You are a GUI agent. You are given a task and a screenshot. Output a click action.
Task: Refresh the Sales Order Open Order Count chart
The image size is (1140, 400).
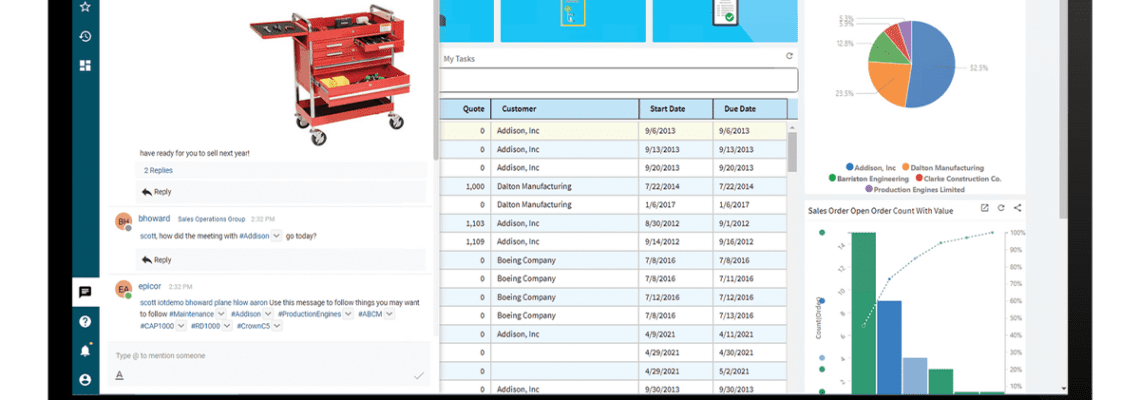(x=1001, y=208)
